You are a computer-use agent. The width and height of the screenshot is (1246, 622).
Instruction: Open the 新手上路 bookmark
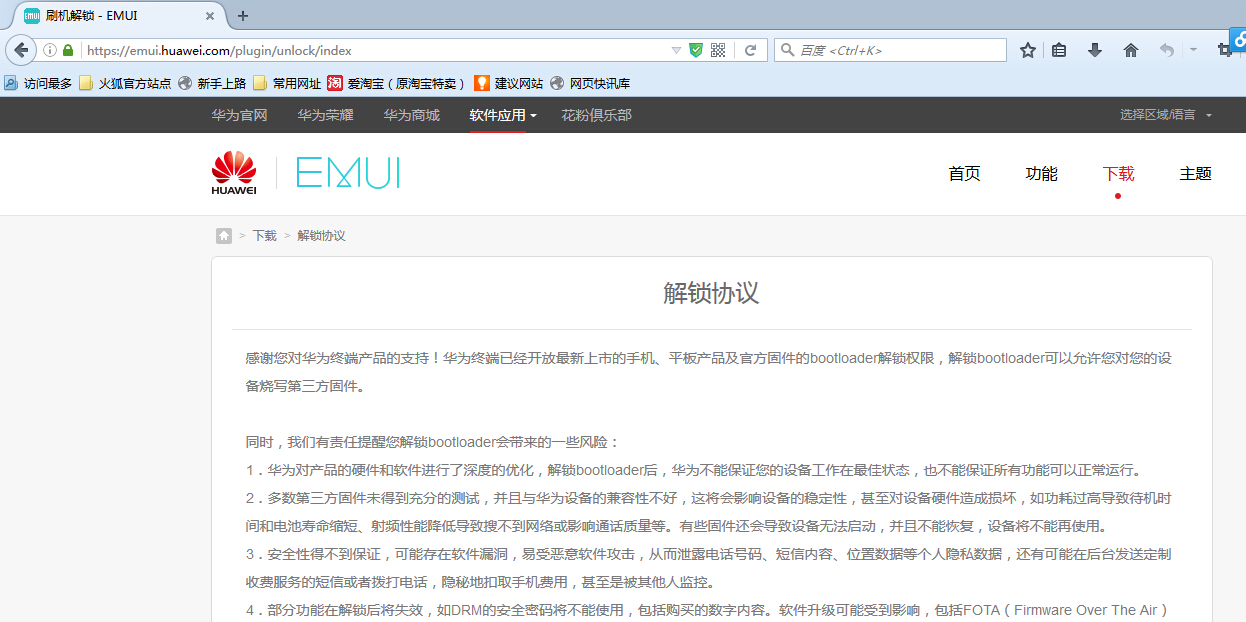tap(212, 83)
